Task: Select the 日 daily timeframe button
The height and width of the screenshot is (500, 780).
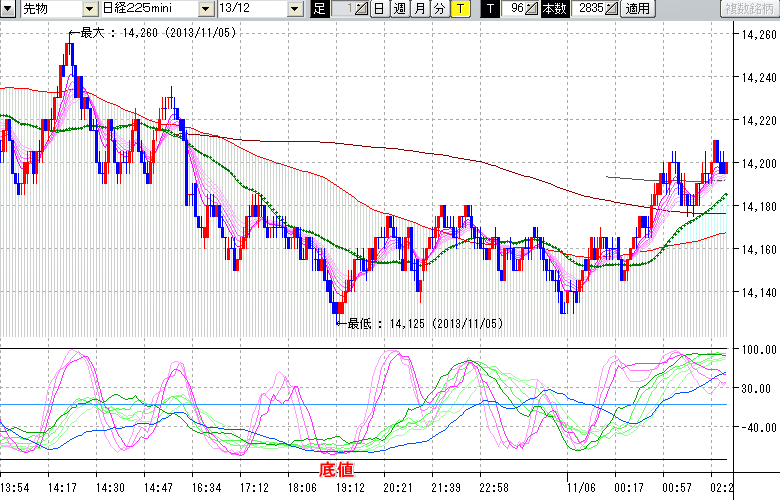Action: pyautogui.click(x=379, y=9)
